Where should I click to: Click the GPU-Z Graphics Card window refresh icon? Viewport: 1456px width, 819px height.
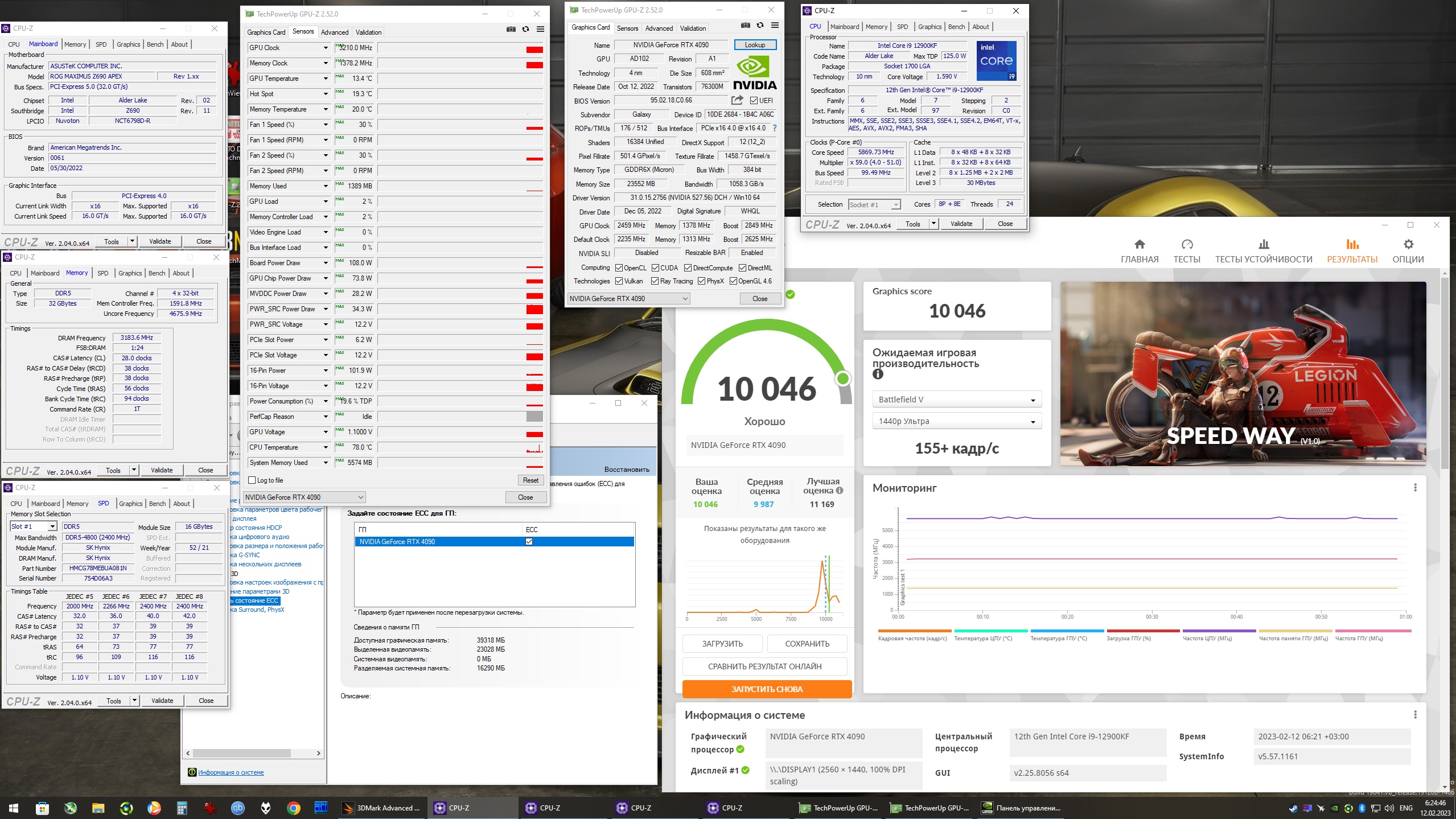tap(760, 25)
